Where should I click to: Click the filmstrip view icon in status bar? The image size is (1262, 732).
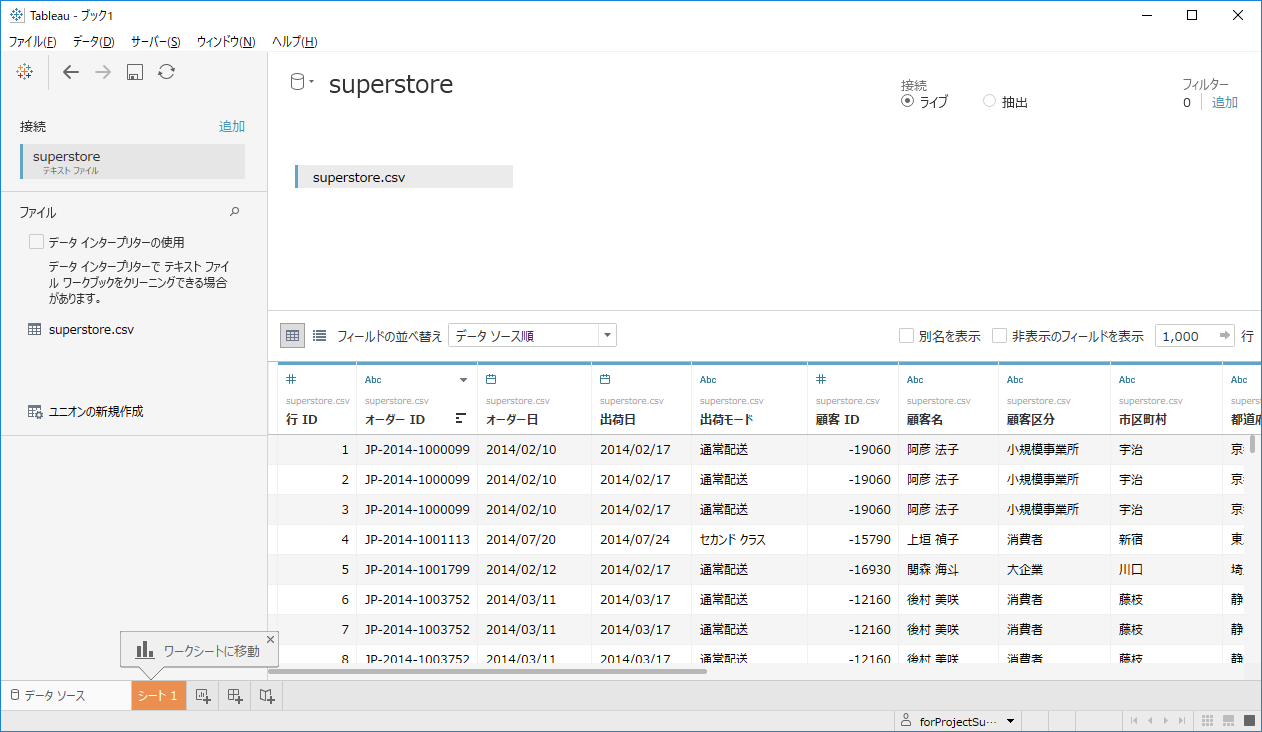point(1228,721)
